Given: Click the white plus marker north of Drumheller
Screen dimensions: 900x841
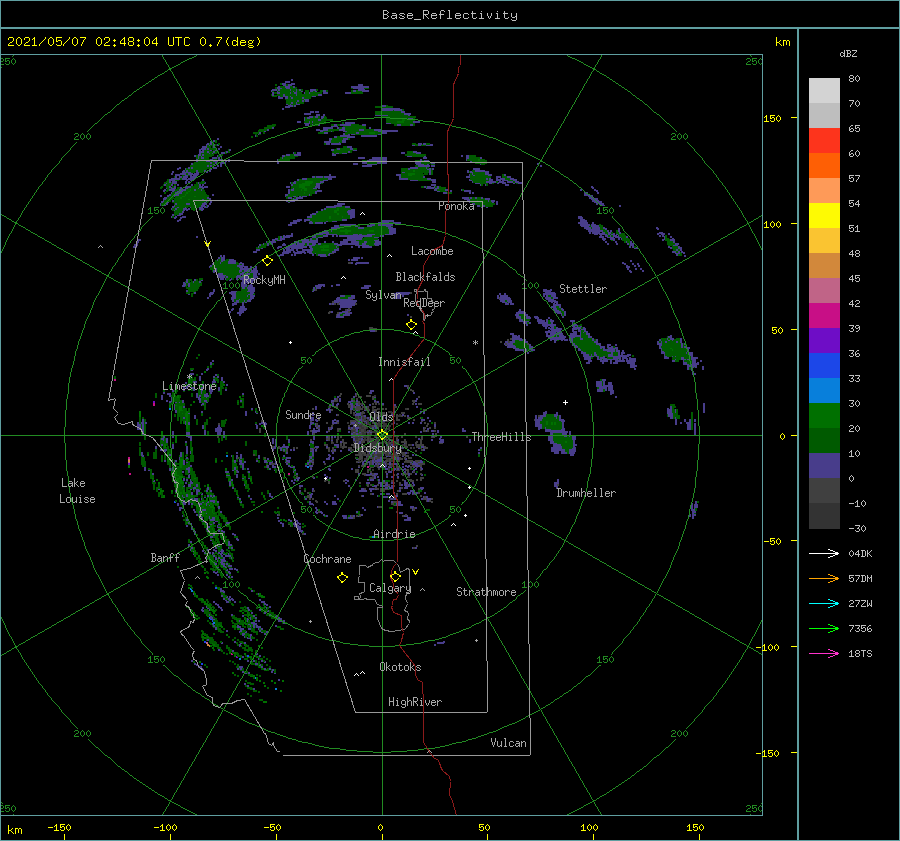Looking at the screenshot, I should [x=565, y=402].
